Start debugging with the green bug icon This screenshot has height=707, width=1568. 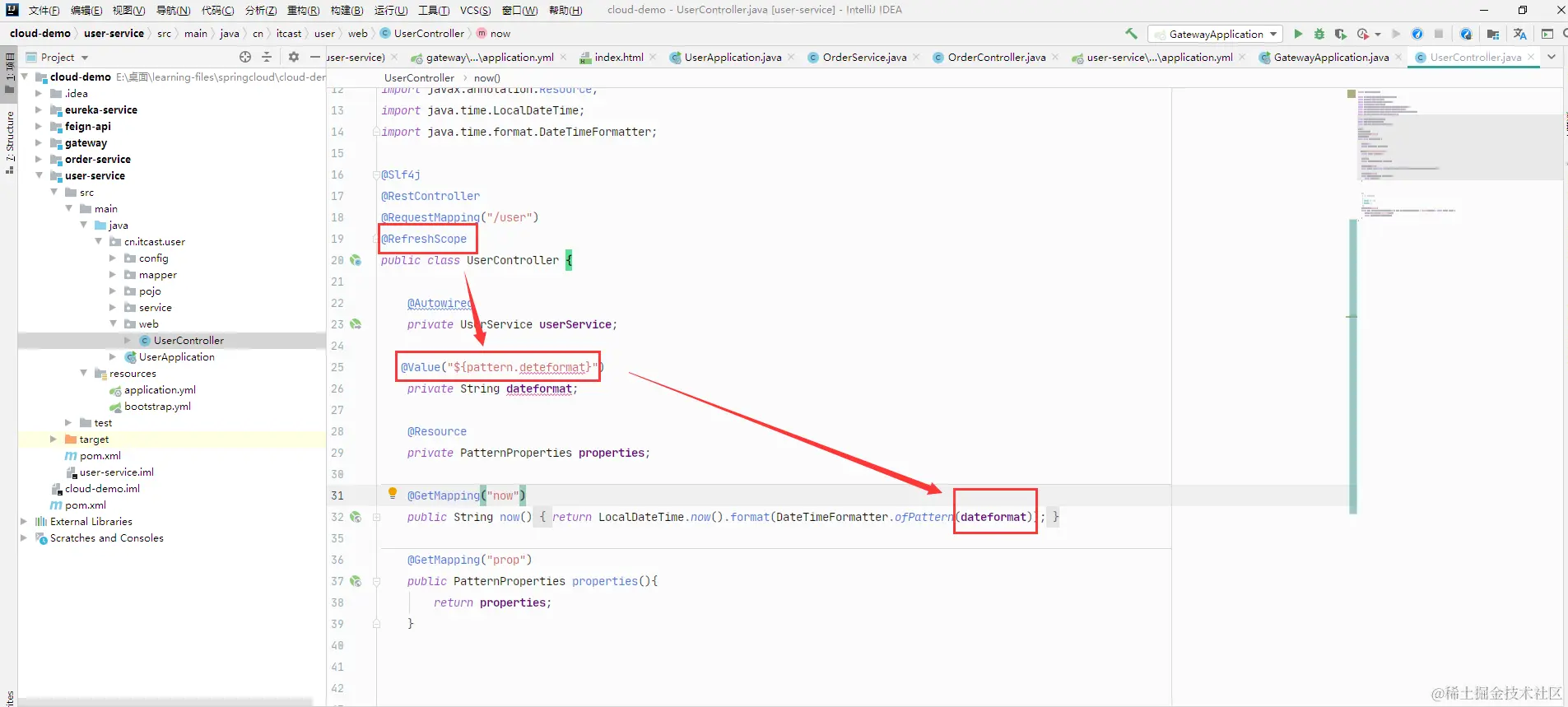(1319, 34)
